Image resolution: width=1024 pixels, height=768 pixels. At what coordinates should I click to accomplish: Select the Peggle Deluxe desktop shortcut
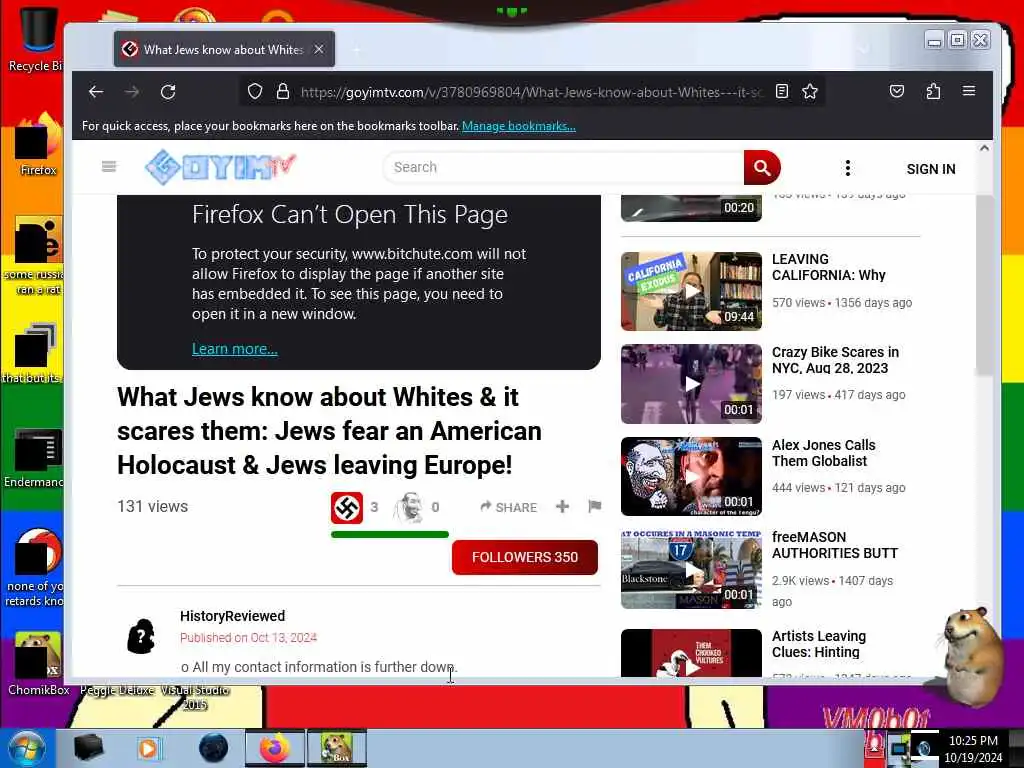118,690
